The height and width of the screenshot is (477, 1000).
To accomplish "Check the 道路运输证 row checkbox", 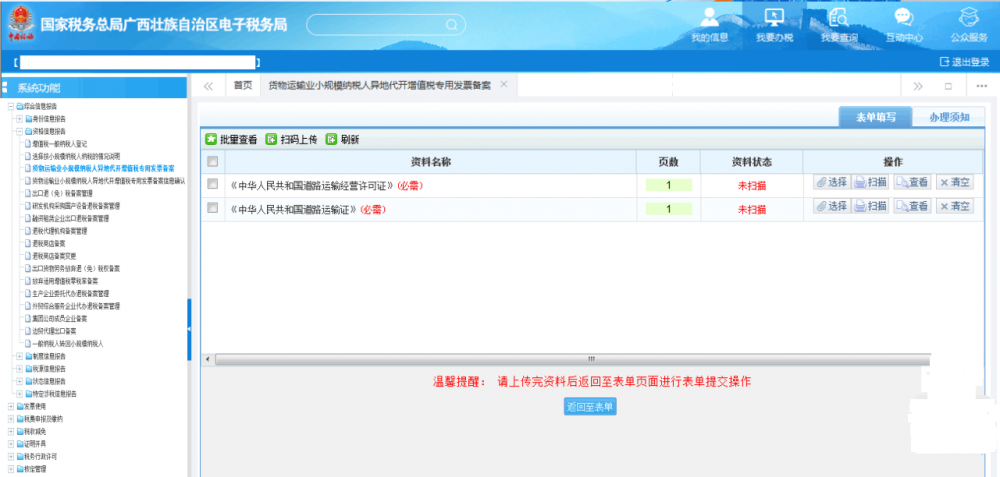I will [x=212, y=208].
